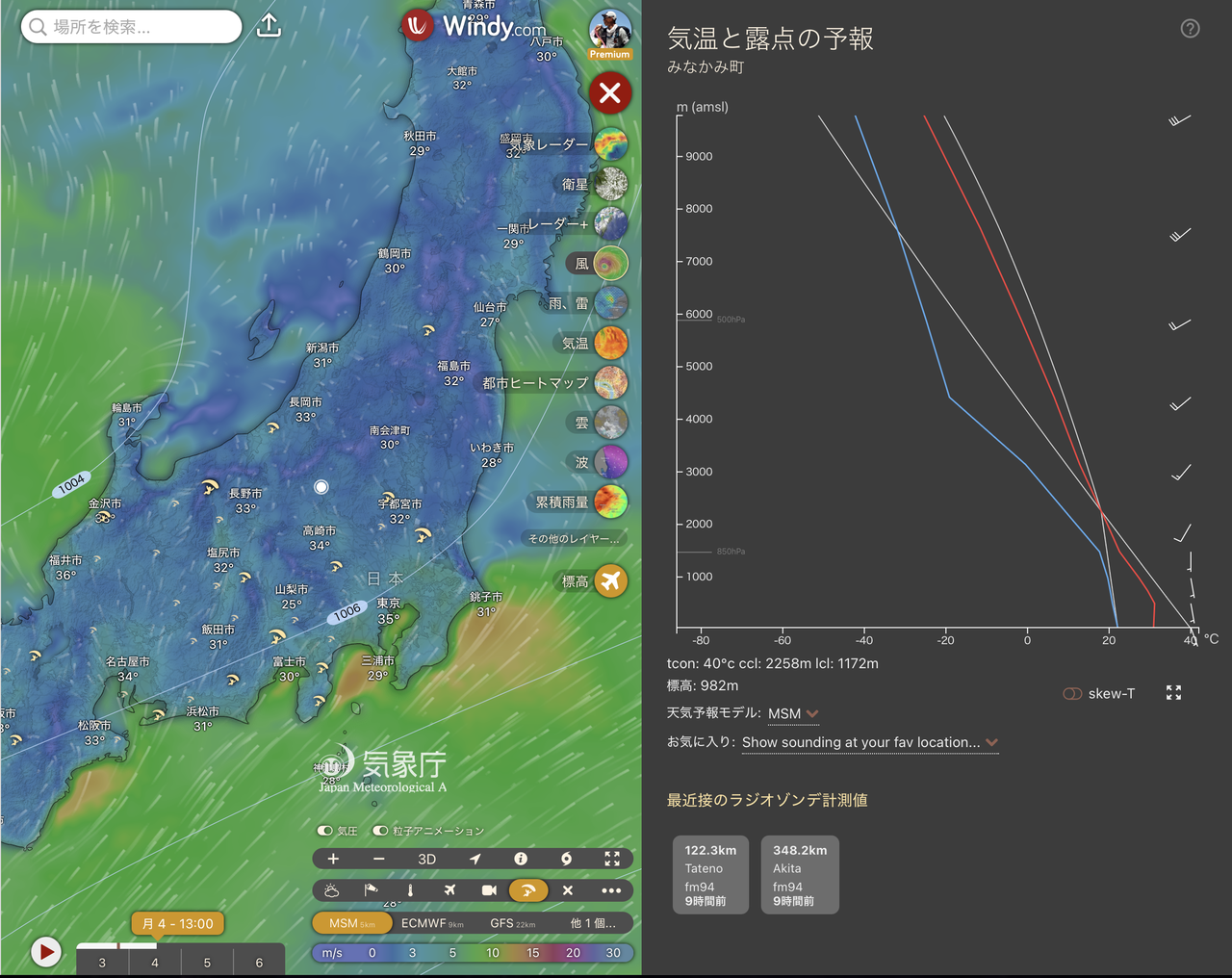The width and height of the screenshot is (1232, 978).
Task: Click the X icon to hide POIs
Action: click(x=568, y=890)
